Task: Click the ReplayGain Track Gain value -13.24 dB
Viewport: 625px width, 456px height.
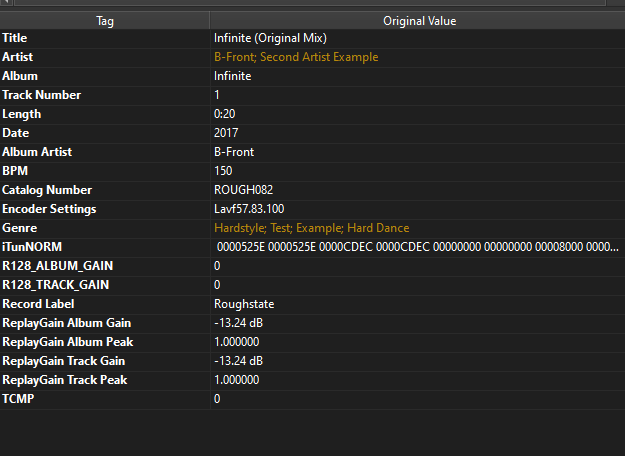Action: [238, 361]
